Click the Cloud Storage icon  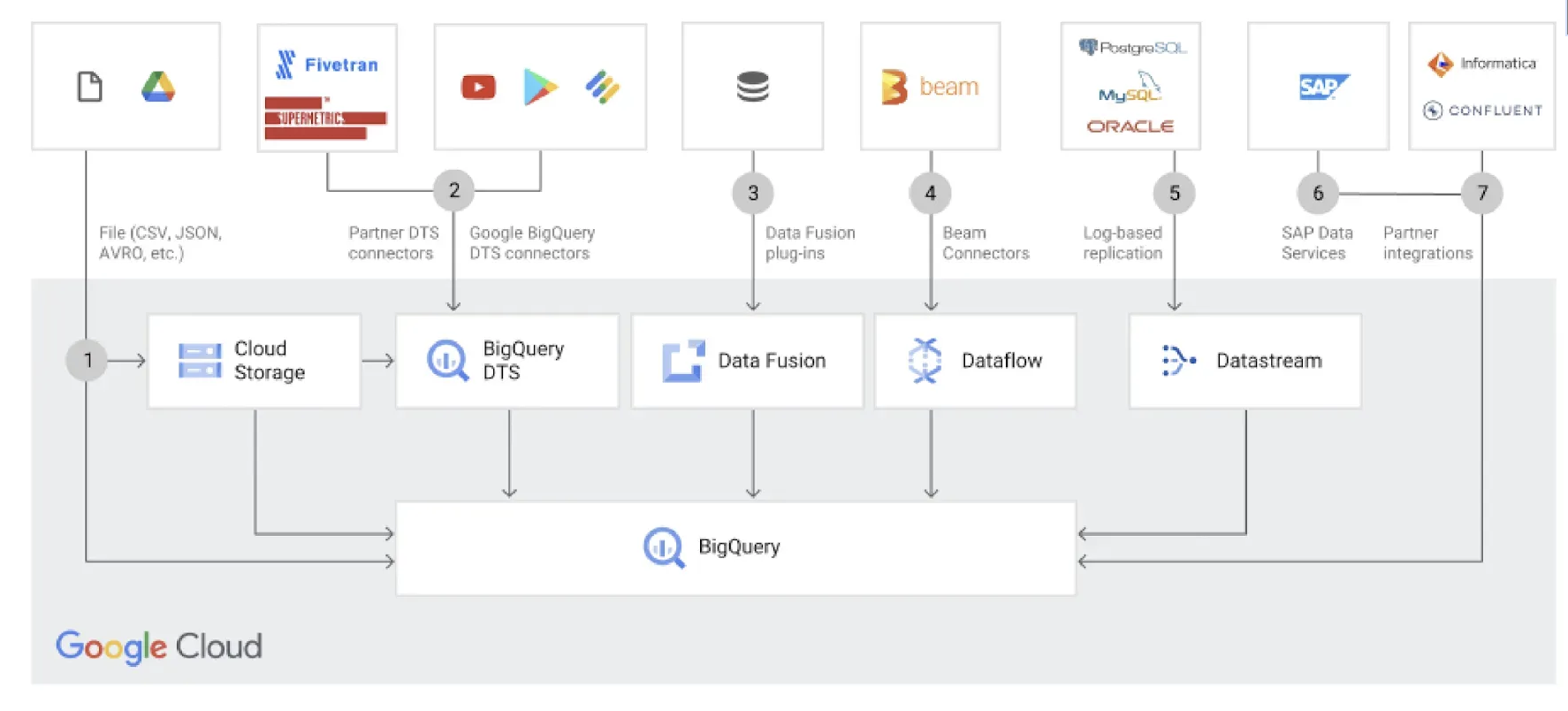(200, 361)
